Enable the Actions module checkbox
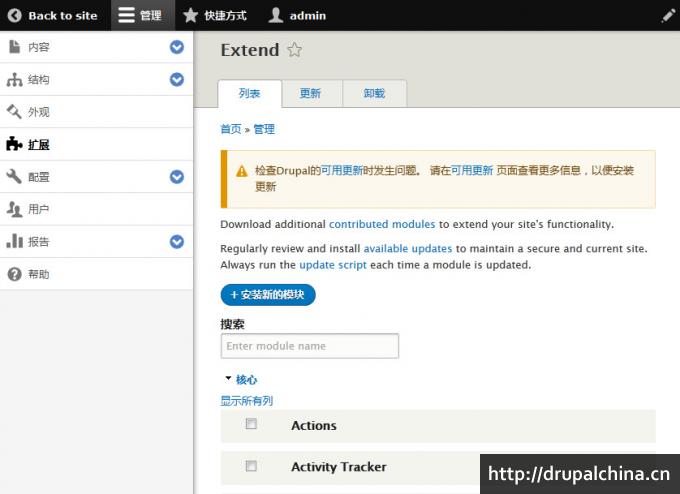Screen dimensions: 680x494 pyautogui.click(x=251, y=423)
